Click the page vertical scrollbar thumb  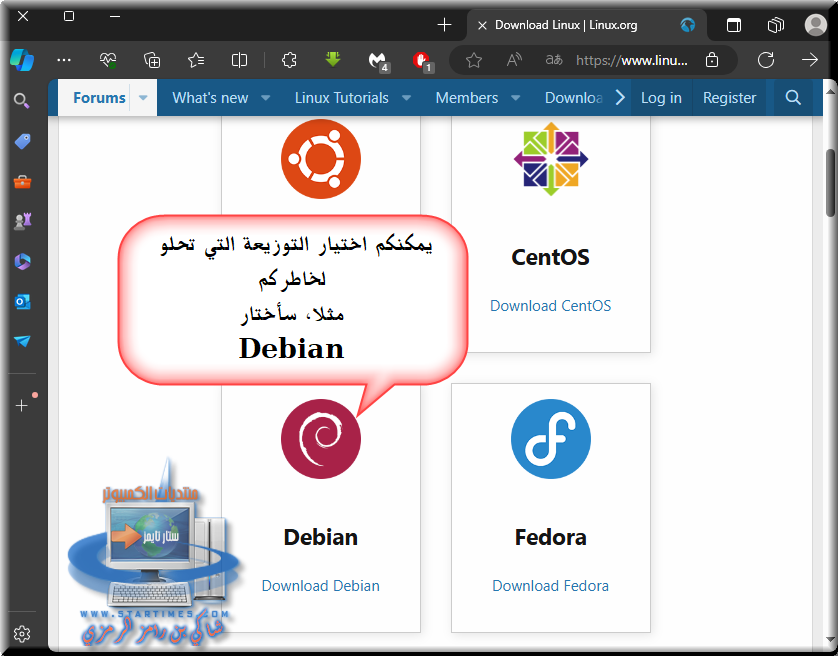831,183
